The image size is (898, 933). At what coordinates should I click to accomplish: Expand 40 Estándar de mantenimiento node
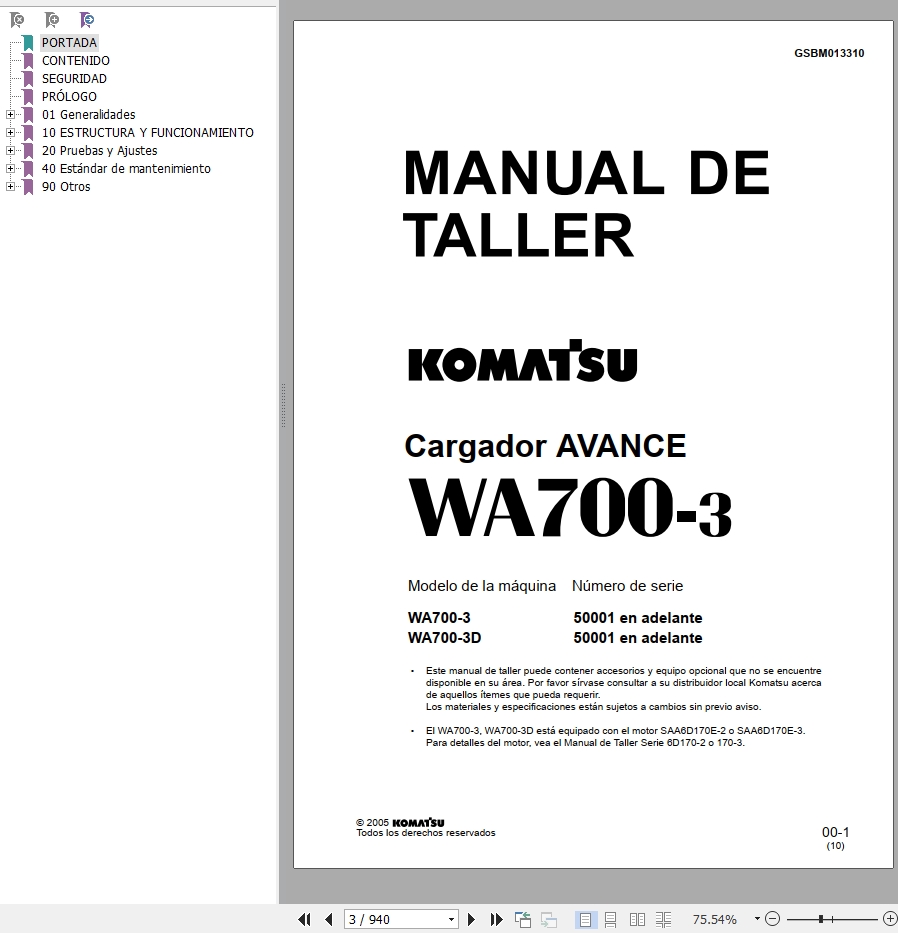10,168
